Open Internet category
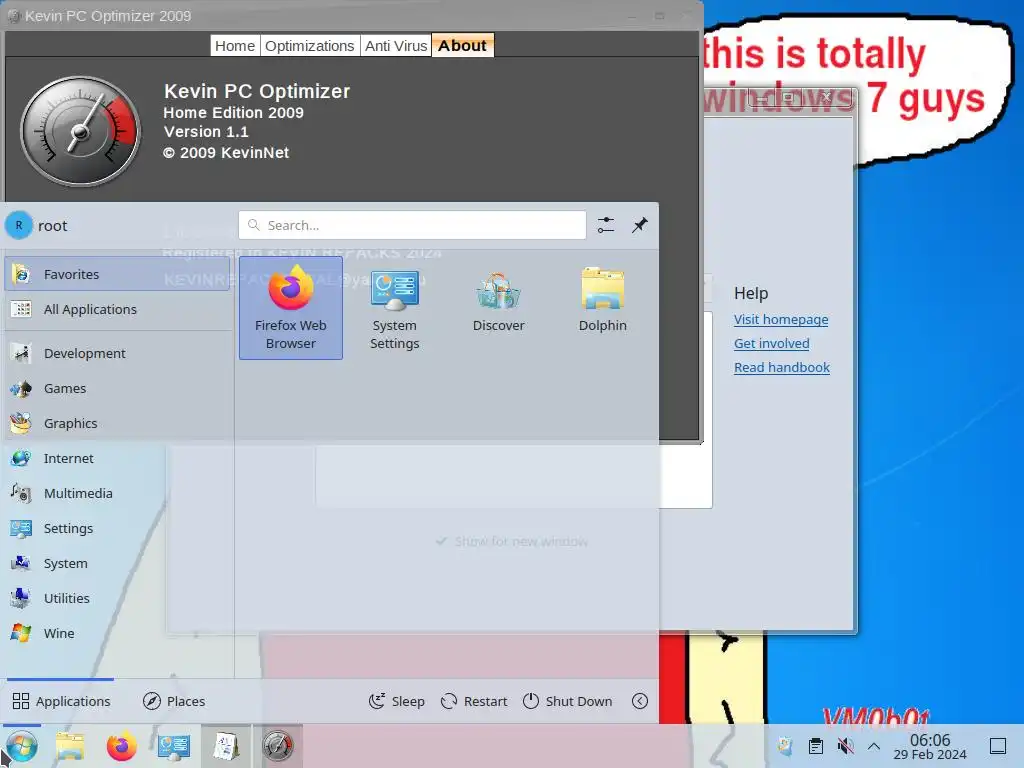The image size is (1024, 768). [118, 458]
